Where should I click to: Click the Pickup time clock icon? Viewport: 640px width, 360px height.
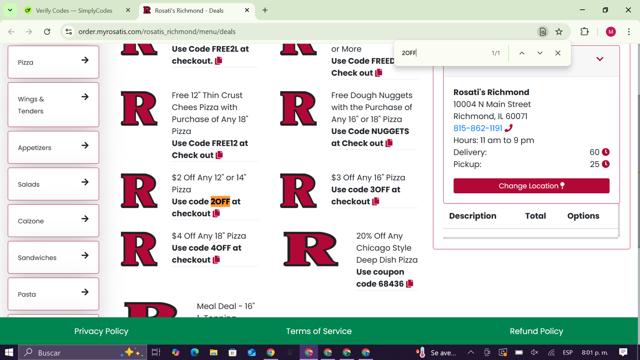[606, 164]
